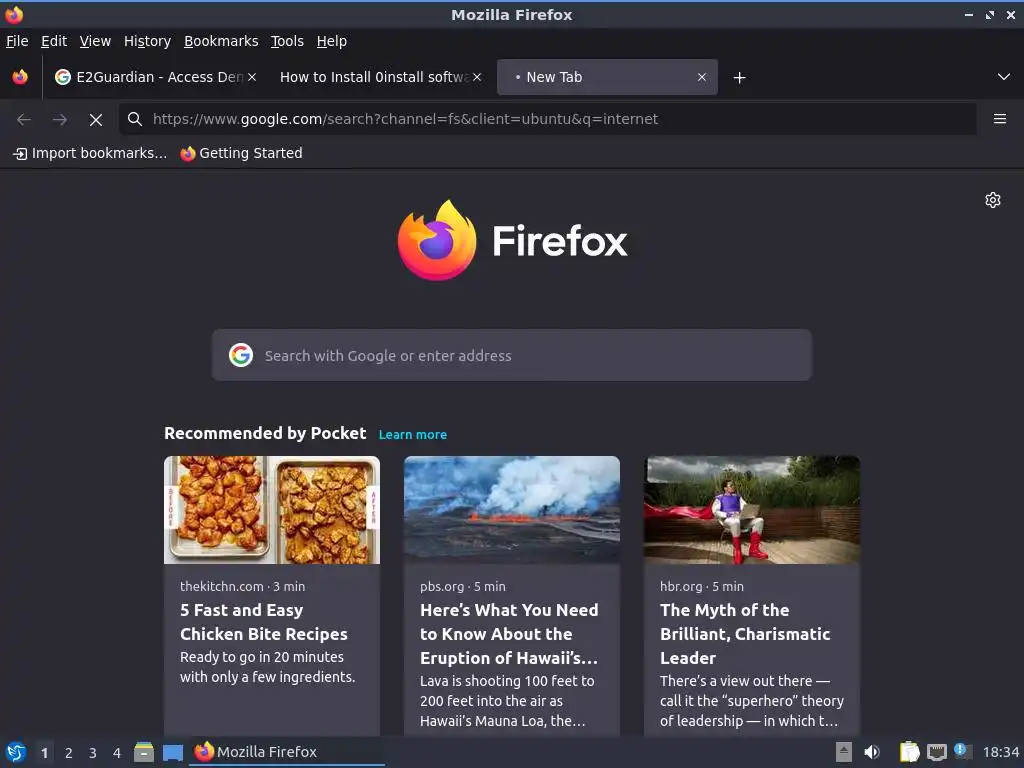Stop loading the page

coord(96,120)
